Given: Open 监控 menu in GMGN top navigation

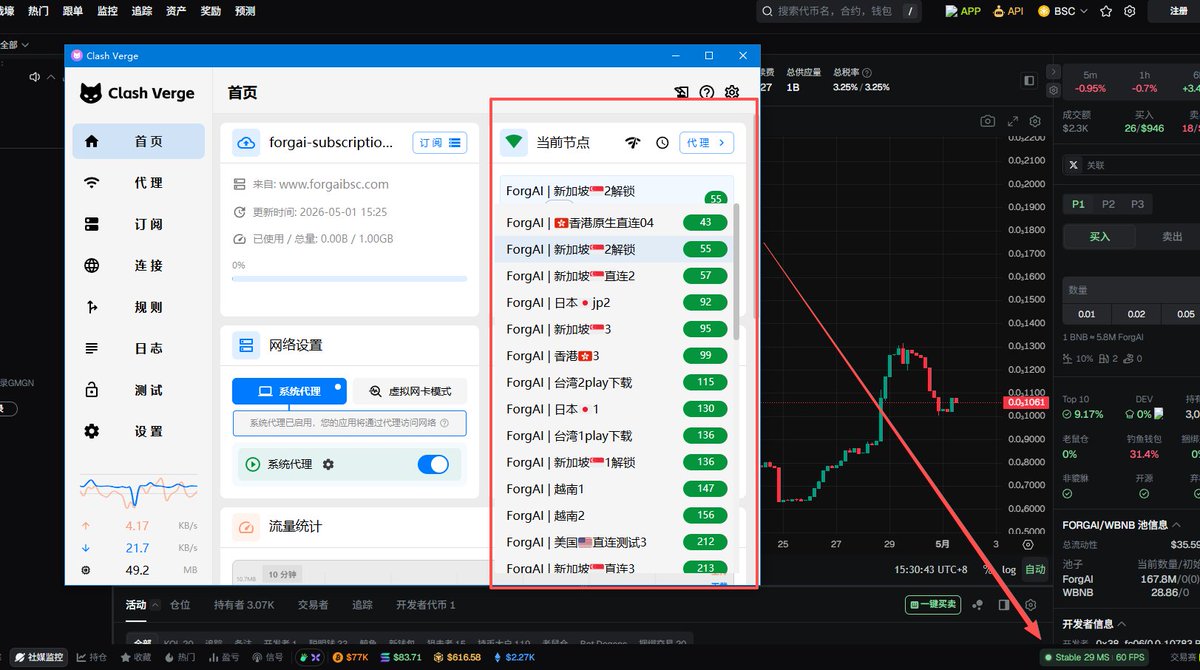Looking at the screenshot, I should (x=107, y=11).
